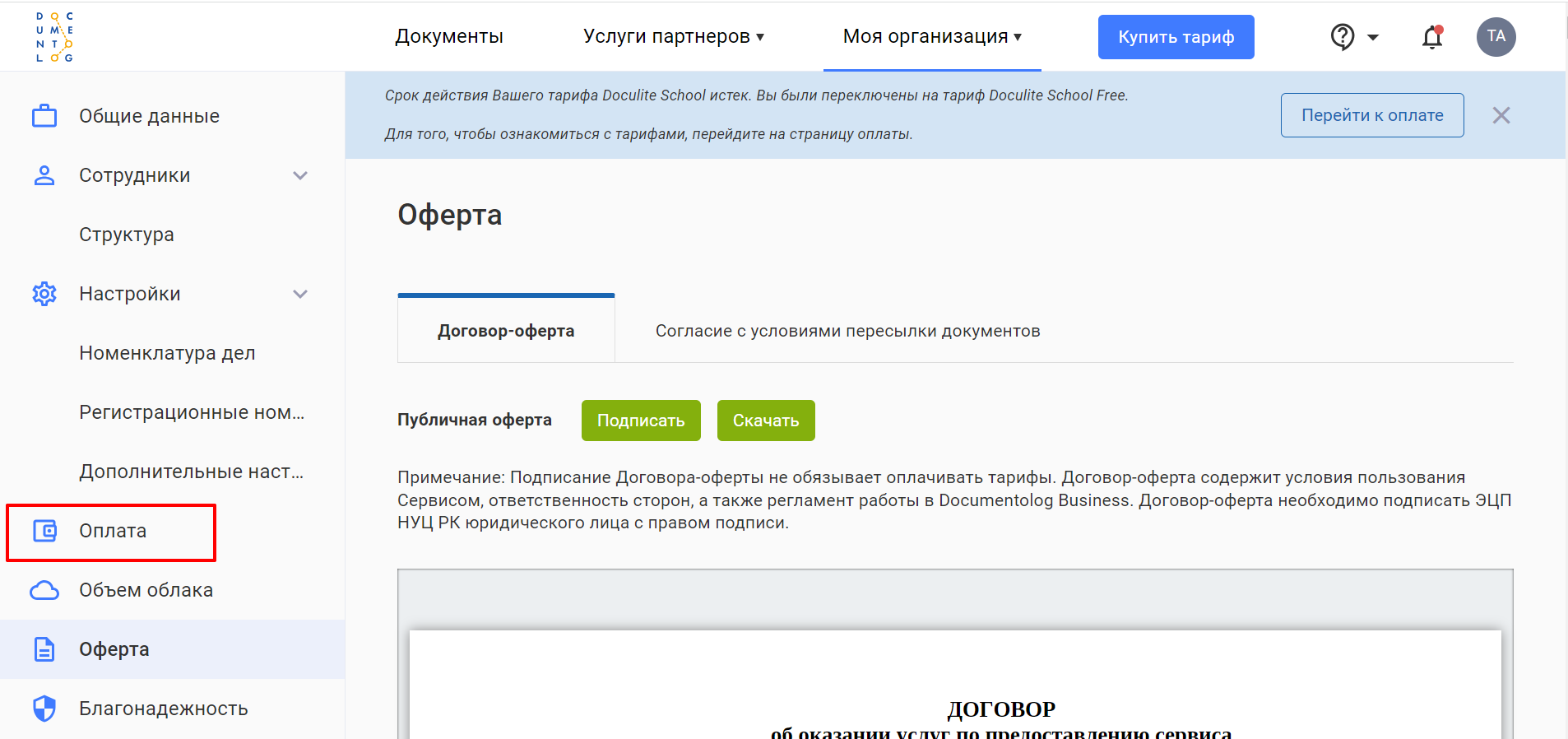
Task: Collapse the Настройки section chevron
Action: [x=300, y=294]
